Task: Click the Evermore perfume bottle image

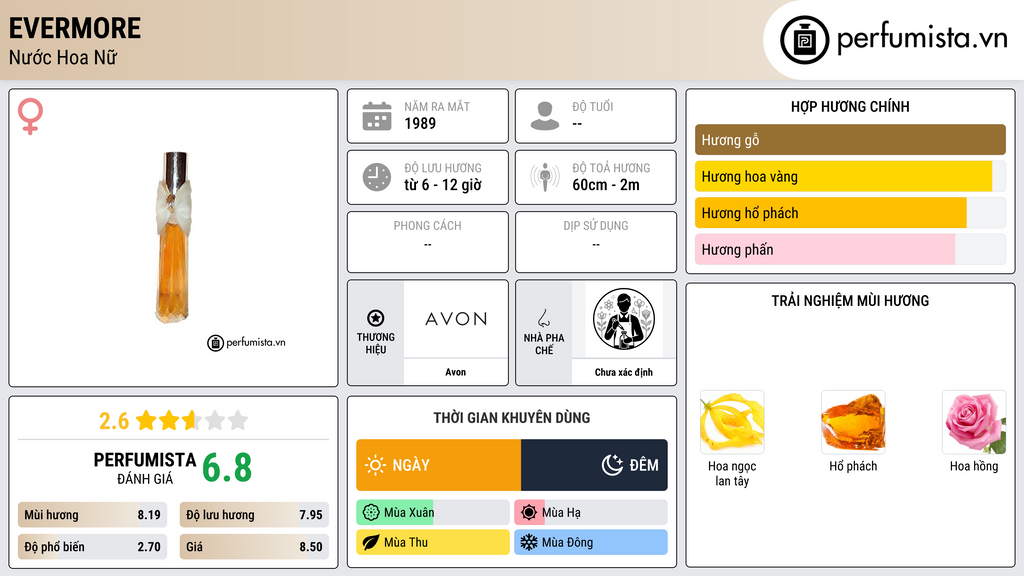Action: click(174, 237)
